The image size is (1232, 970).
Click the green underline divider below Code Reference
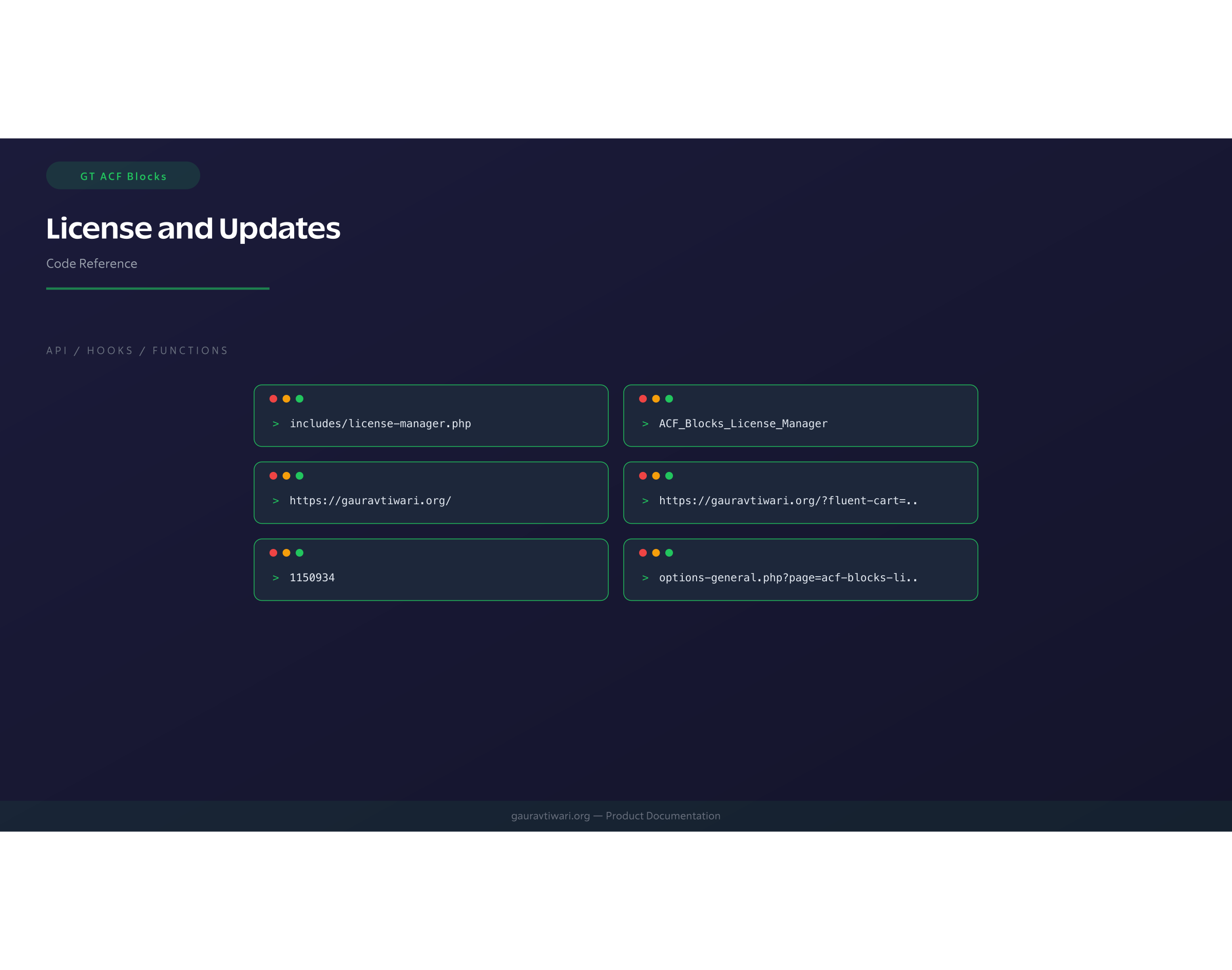(x=158, y=289)
